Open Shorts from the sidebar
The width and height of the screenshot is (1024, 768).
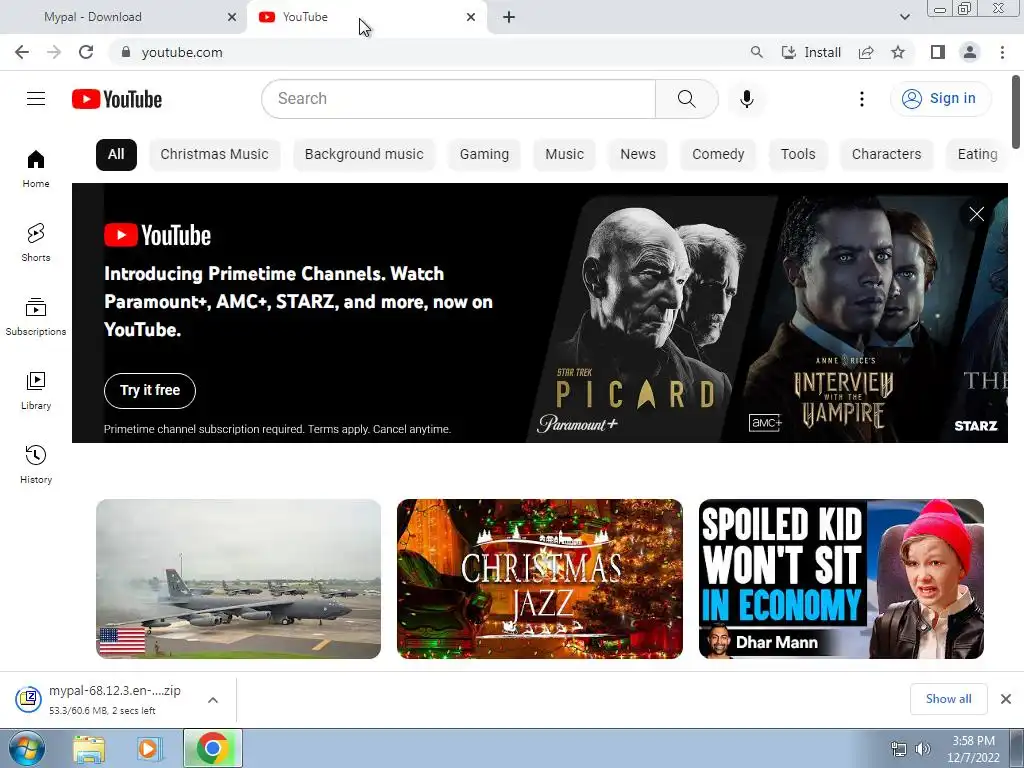coord(36,243)
